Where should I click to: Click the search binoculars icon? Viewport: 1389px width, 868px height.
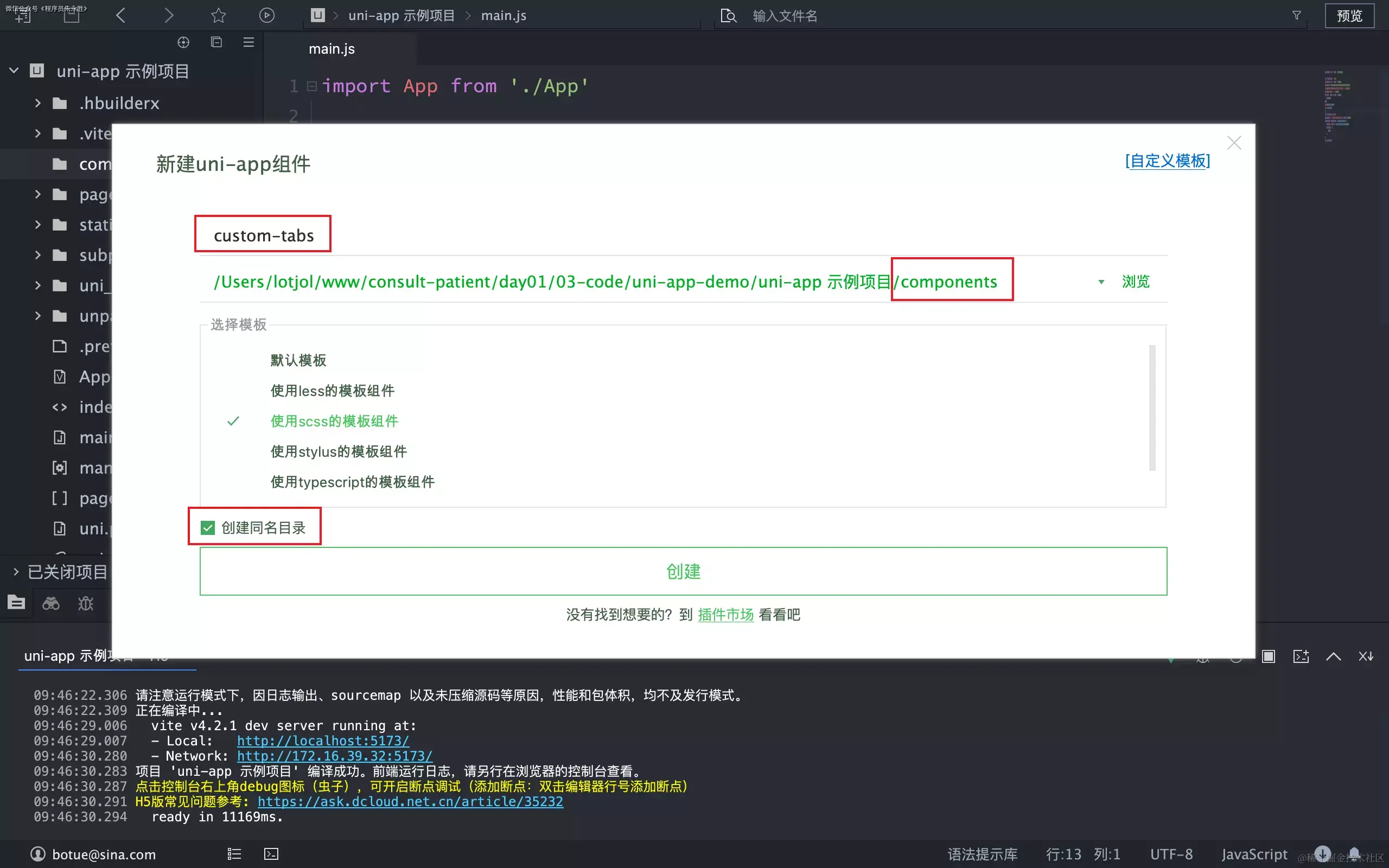pos(50,603)
